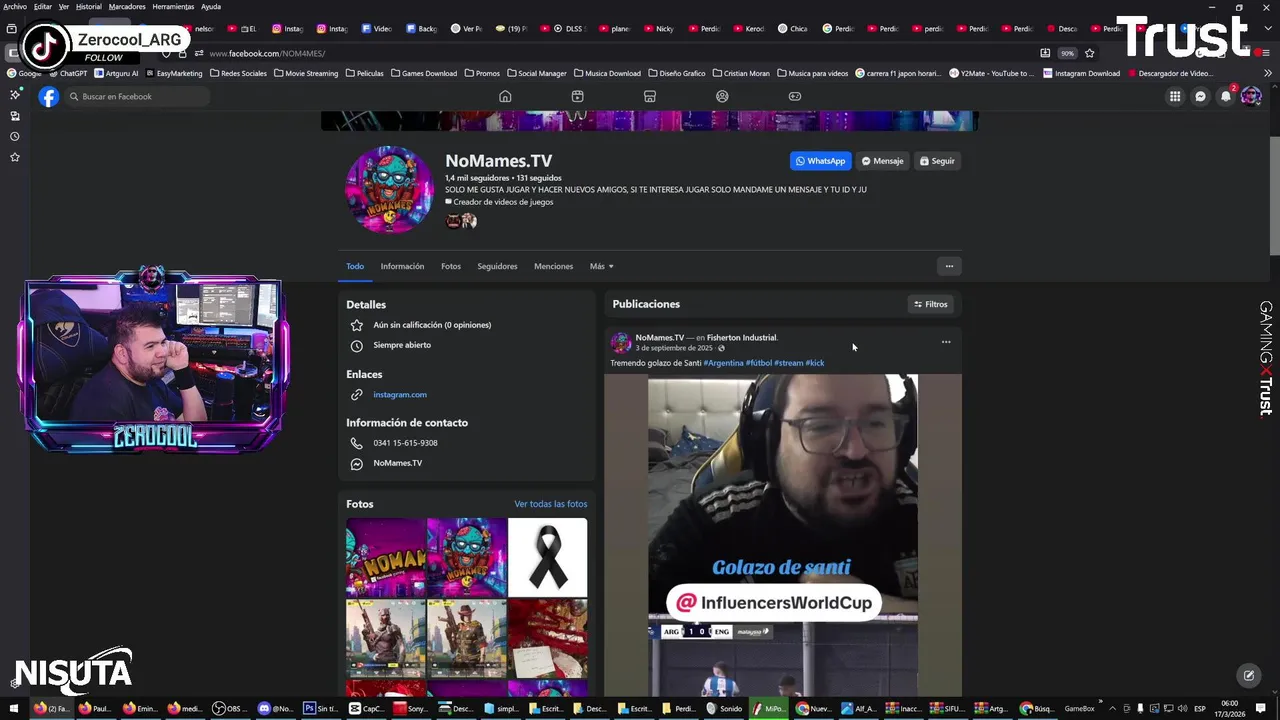Viewport: 1280px width, 720px height.
Task: Open Facebook Gaming controller icon
Action: 795,96
